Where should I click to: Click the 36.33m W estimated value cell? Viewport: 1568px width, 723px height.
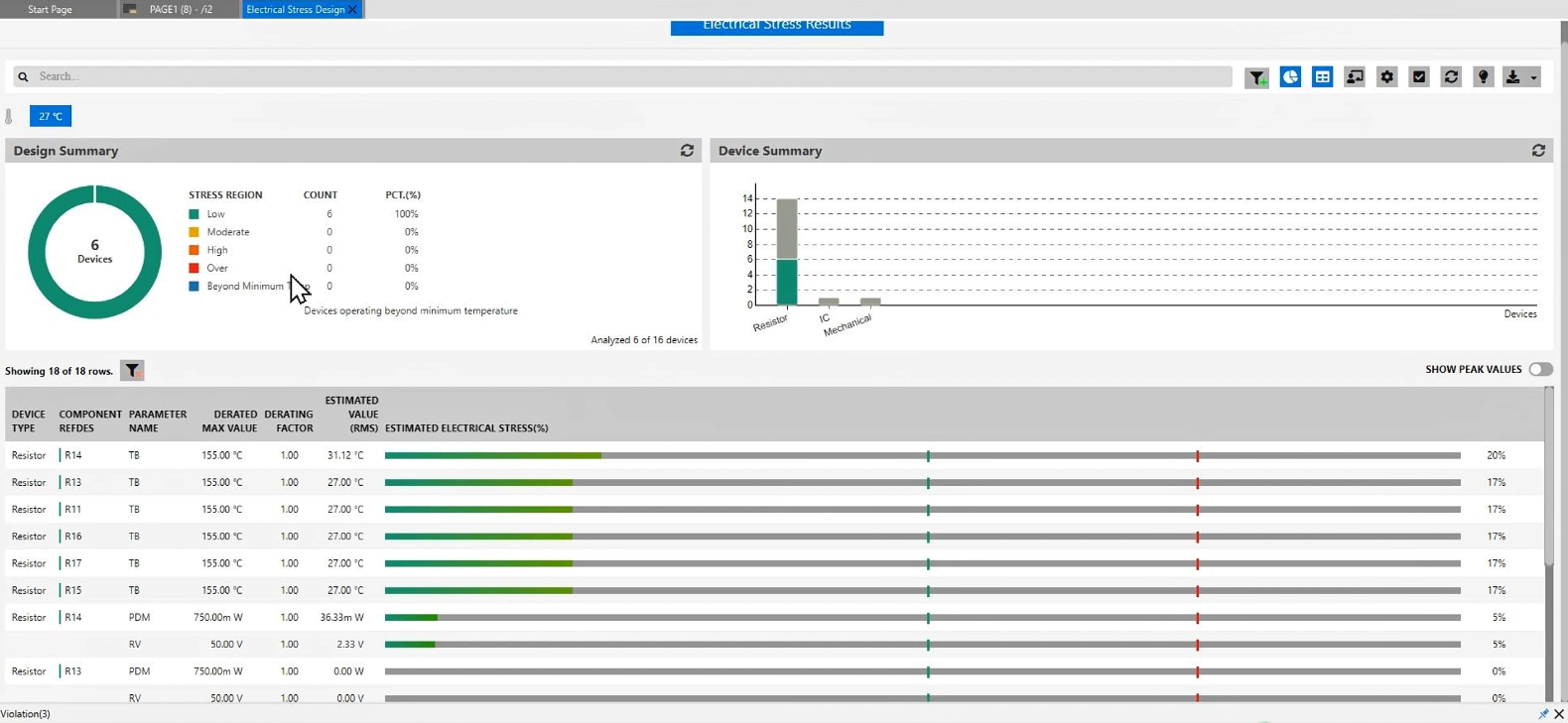[341, 617]
